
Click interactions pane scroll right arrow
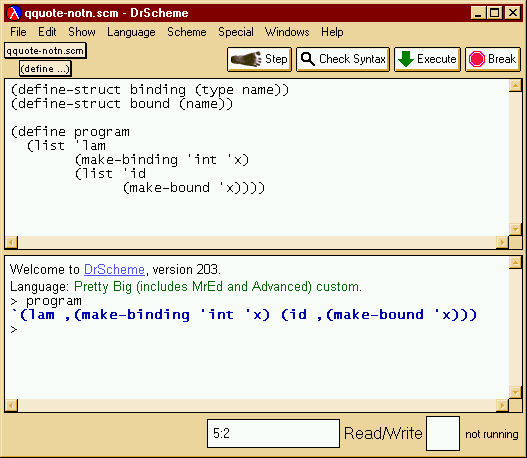[502, 406]
